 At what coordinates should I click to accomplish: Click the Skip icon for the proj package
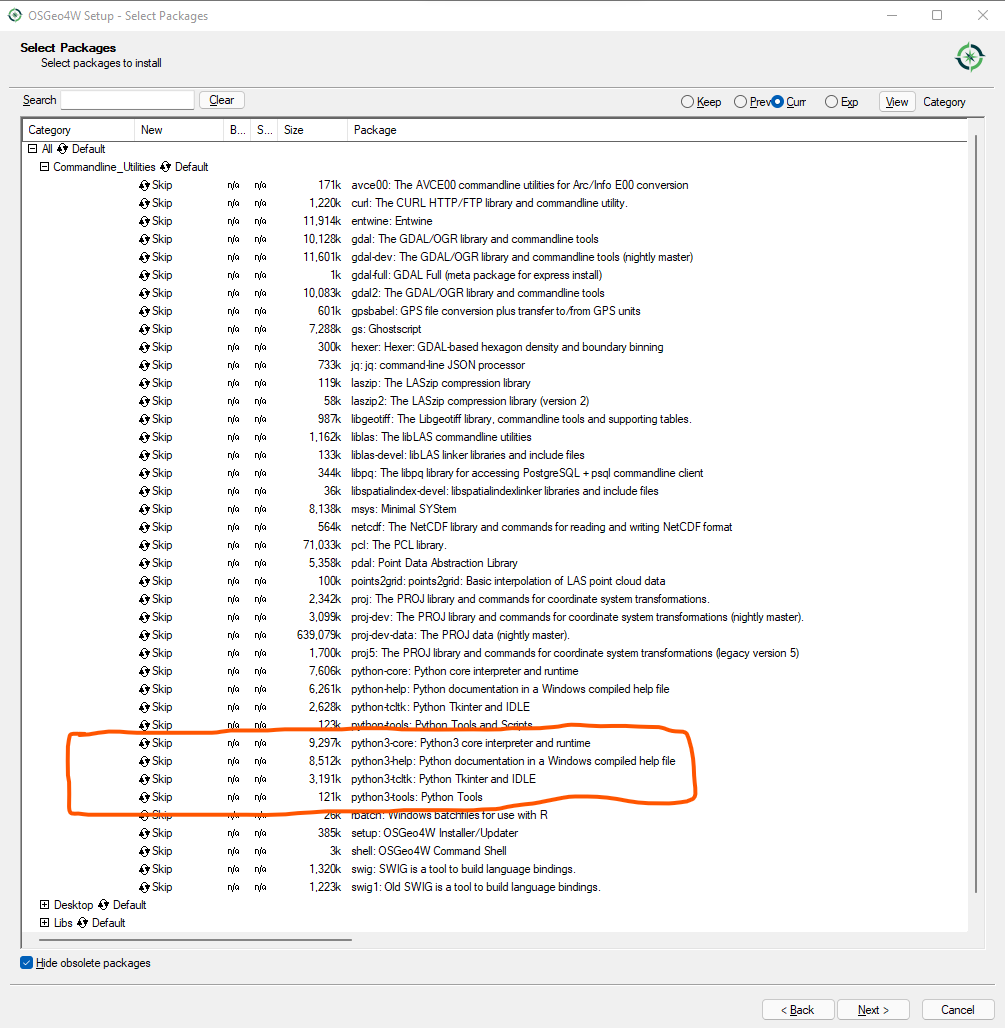144,600
